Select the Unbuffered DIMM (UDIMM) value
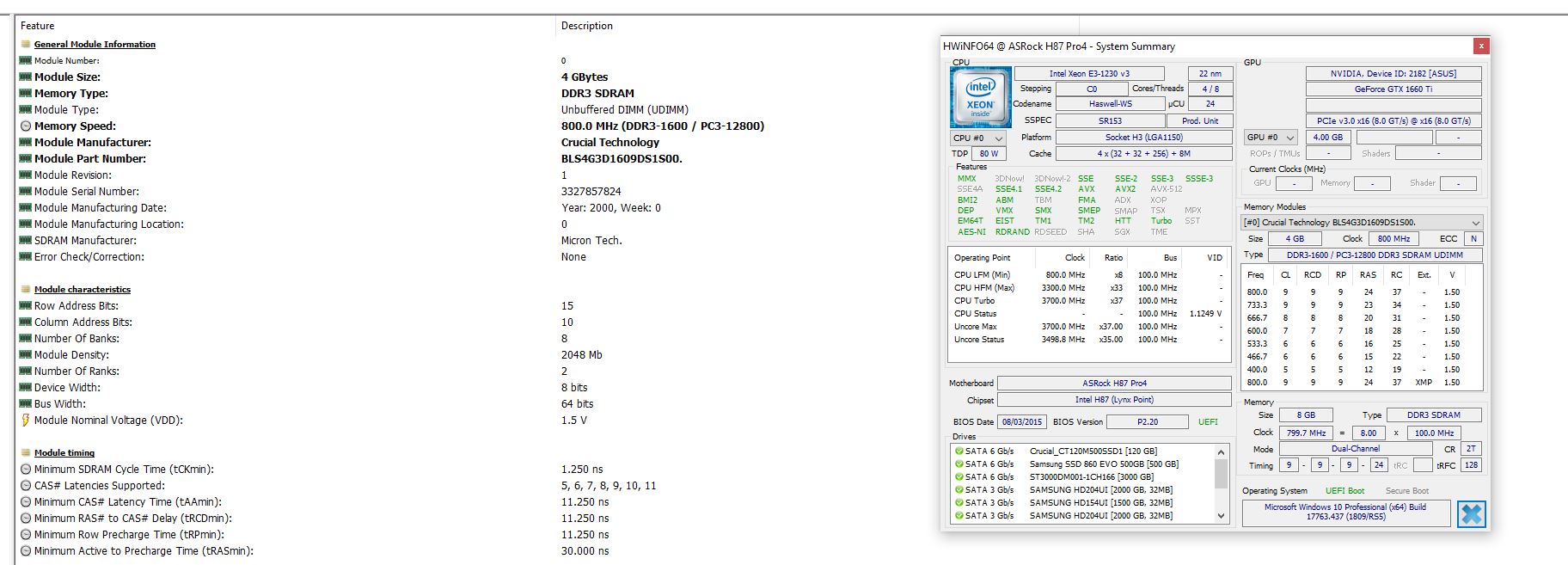Viewport: 1568px width, 565px height. coord(625,110)
